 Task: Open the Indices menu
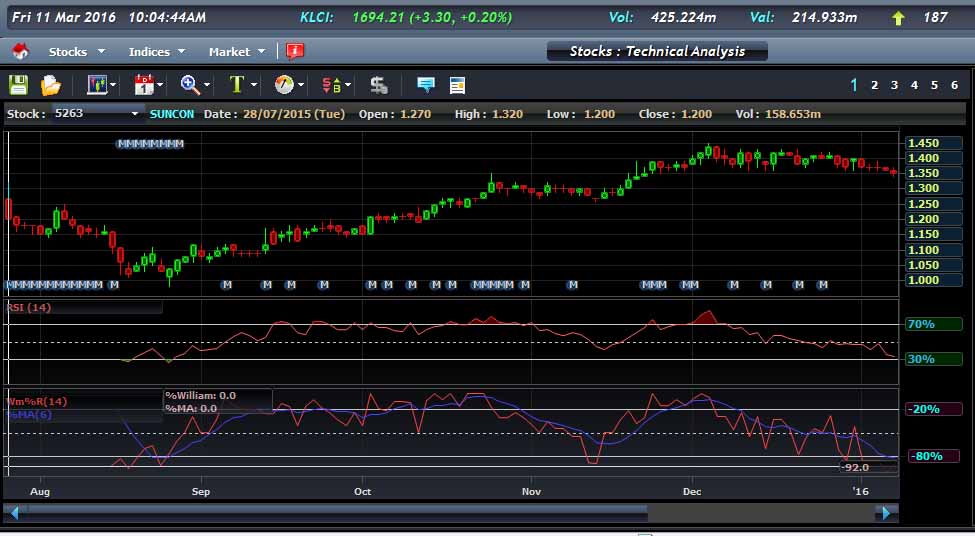pos(157,52)
